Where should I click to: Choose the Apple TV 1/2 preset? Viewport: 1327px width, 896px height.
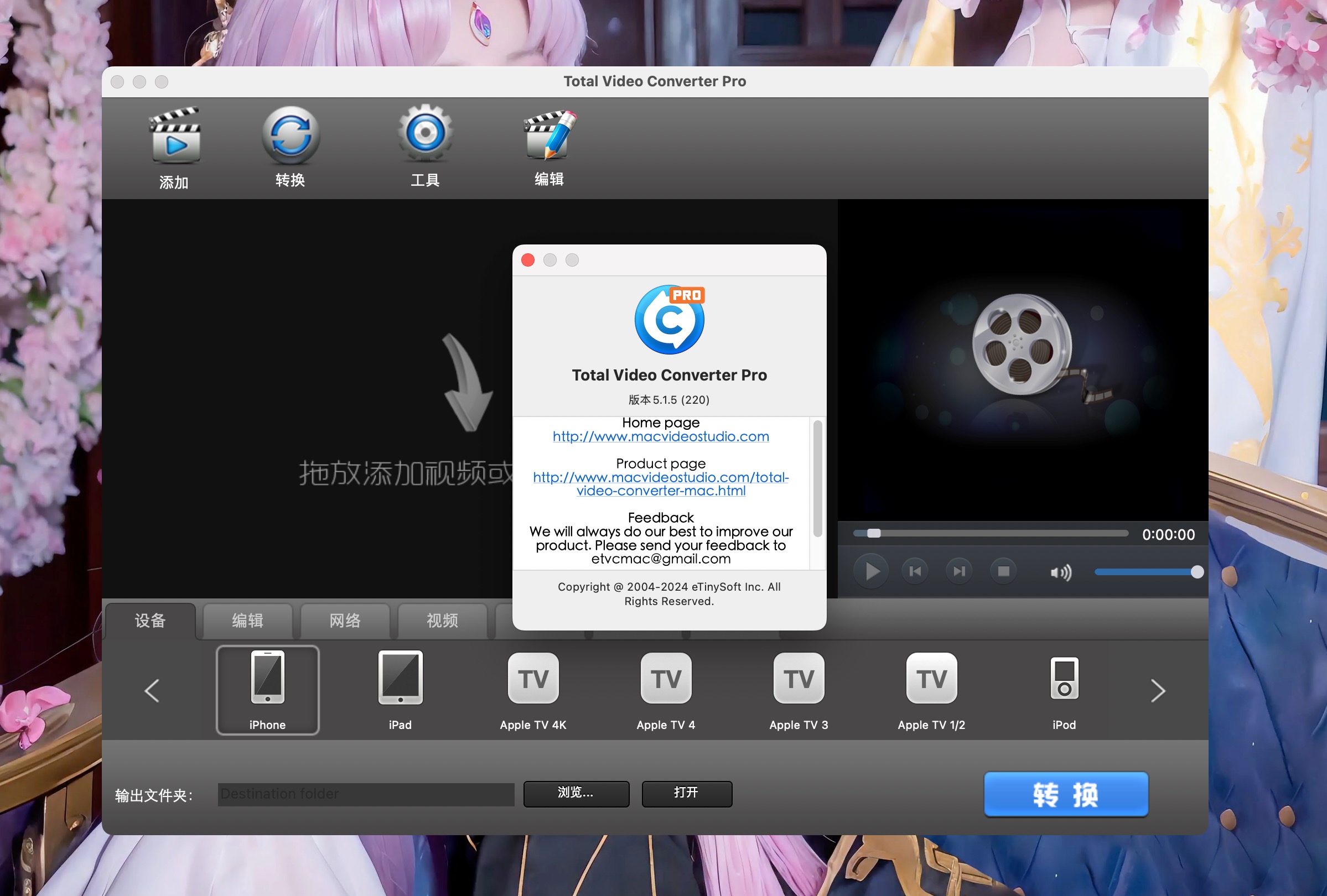pyautogui.click(x=931, y=690)
